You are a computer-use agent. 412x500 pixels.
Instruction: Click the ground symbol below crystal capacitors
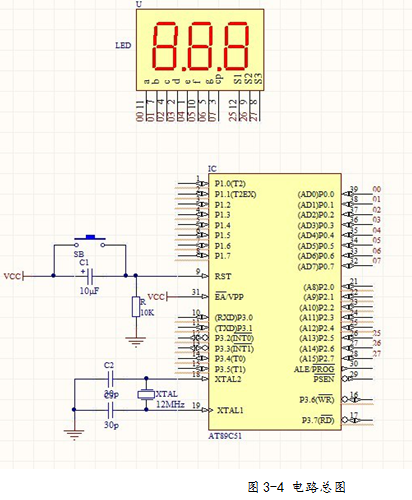(x=74, y=435)
